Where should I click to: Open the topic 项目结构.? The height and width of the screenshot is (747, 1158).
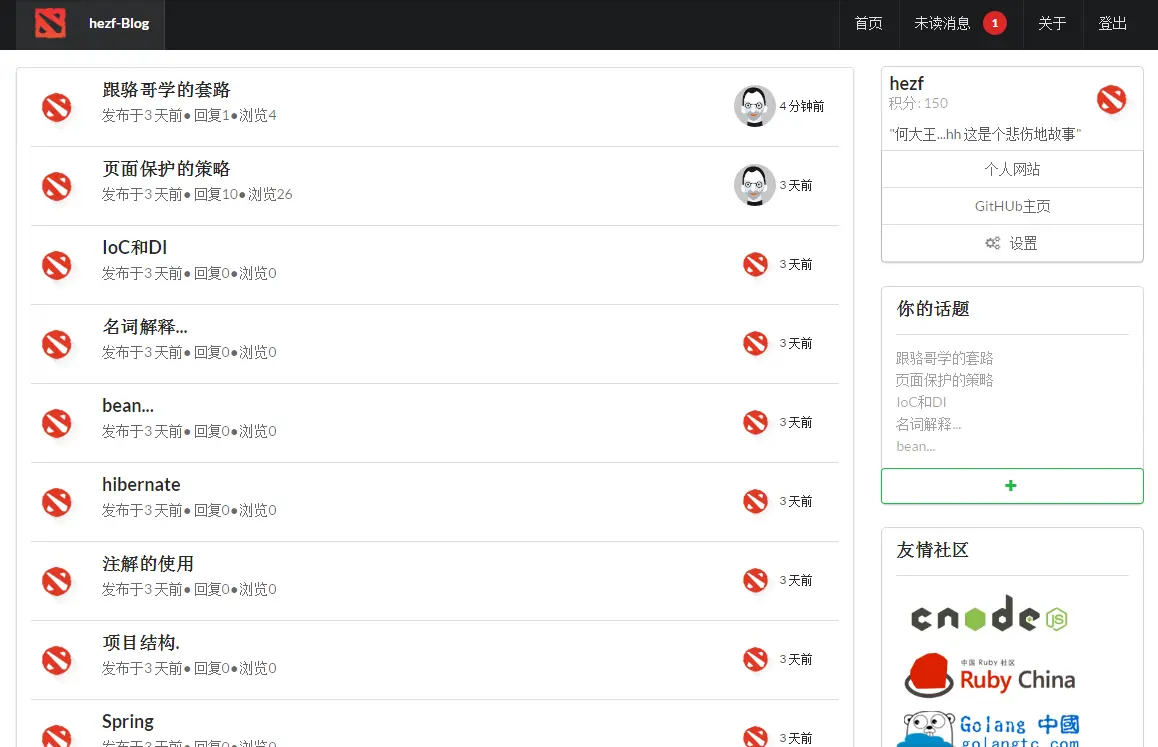[141, 643]
